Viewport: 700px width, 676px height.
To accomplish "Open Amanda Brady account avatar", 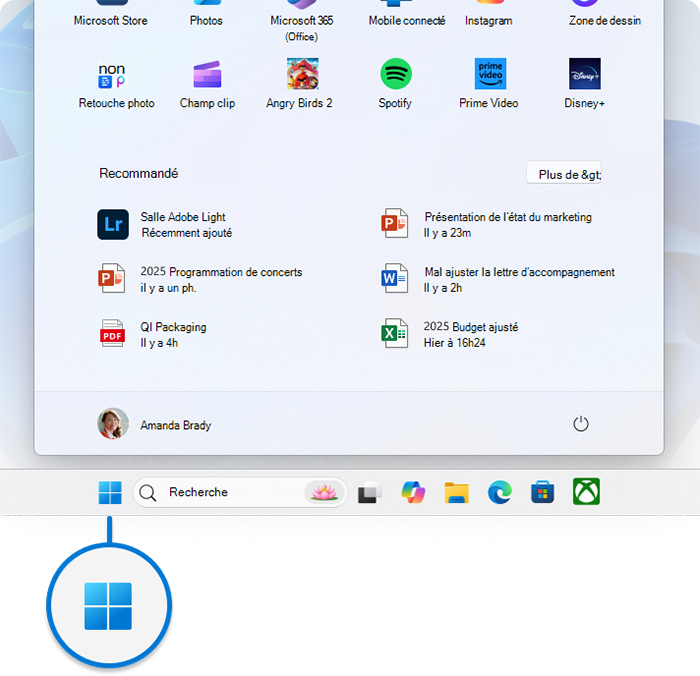I will point(113,424).
